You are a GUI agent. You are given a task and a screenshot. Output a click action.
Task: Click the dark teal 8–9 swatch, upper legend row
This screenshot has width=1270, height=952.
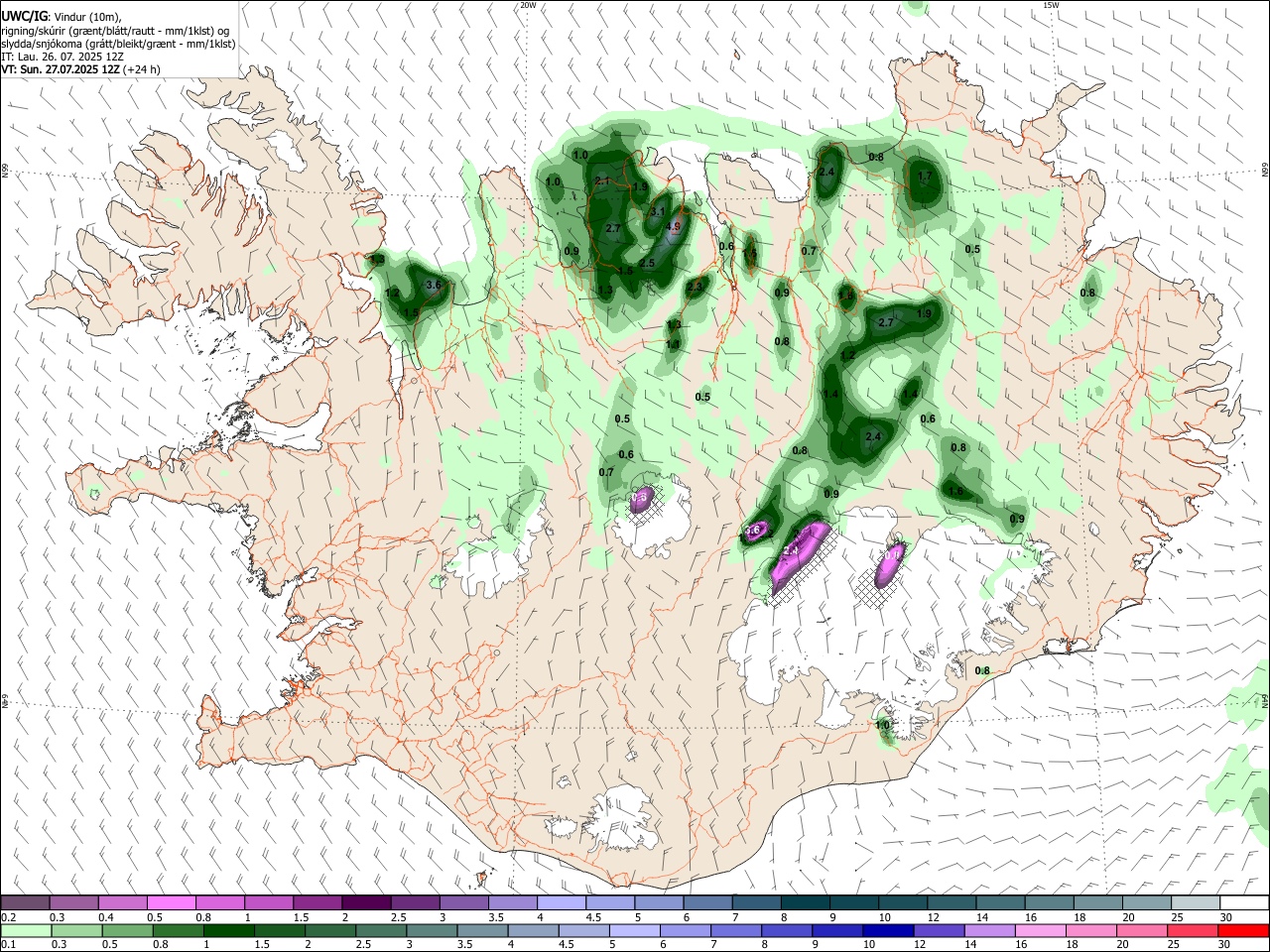[805, 902]
